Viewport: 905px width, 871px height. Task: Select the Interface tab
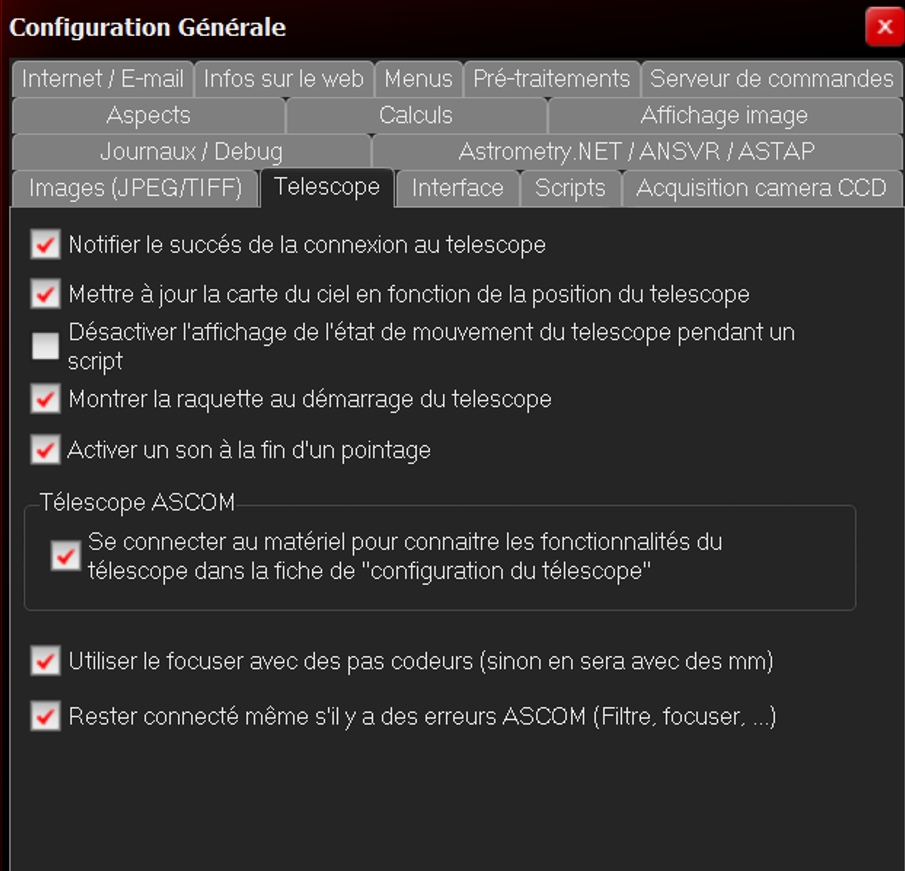457,188
